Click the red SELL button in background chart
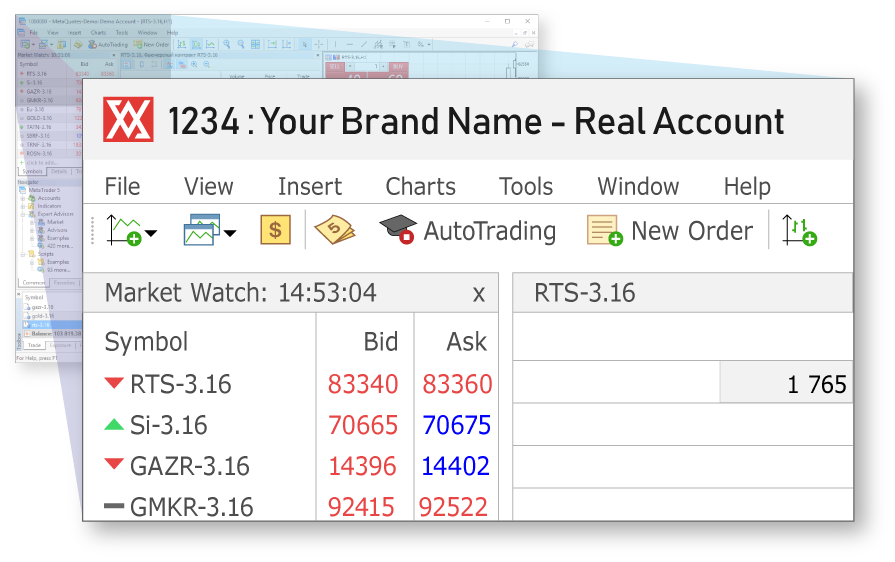This screenshot has height=562, width=895. pyautogui.click(x=334, y=66)
